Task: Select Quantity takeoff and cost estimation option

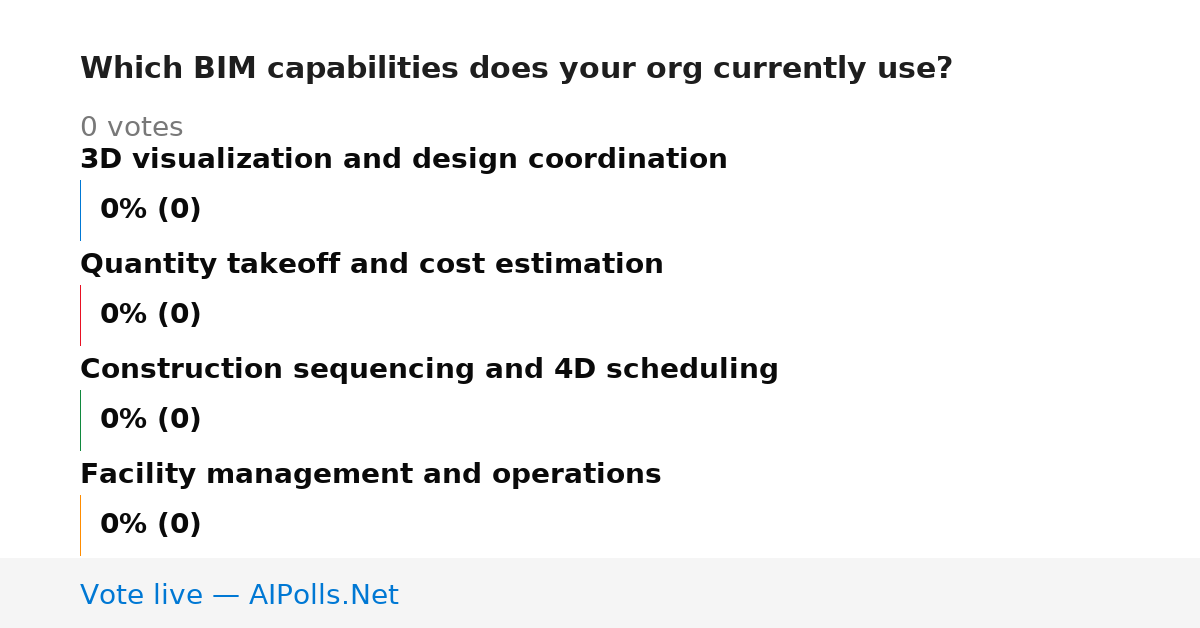Action: tap(372, 265)
